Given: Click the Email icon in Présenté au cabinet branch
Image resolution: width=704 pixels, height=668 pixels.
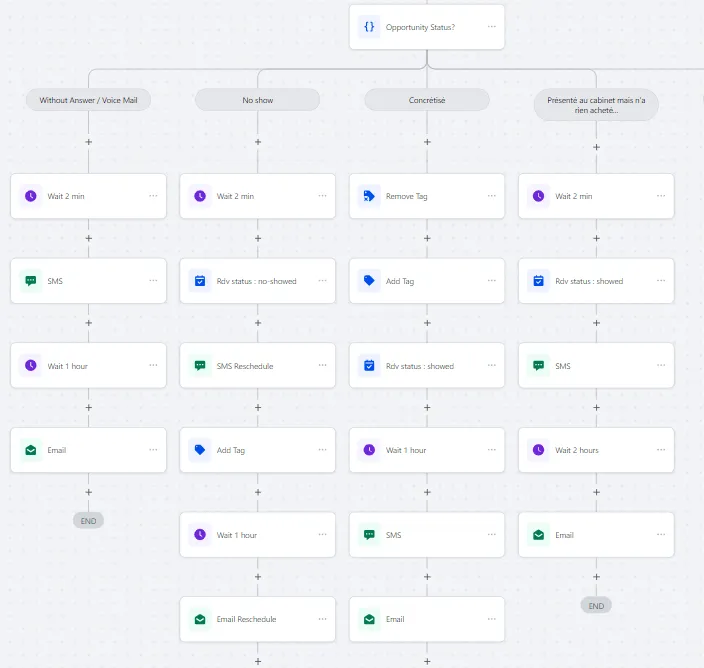Looking at the screenshot, I should (x=538, y=535).
